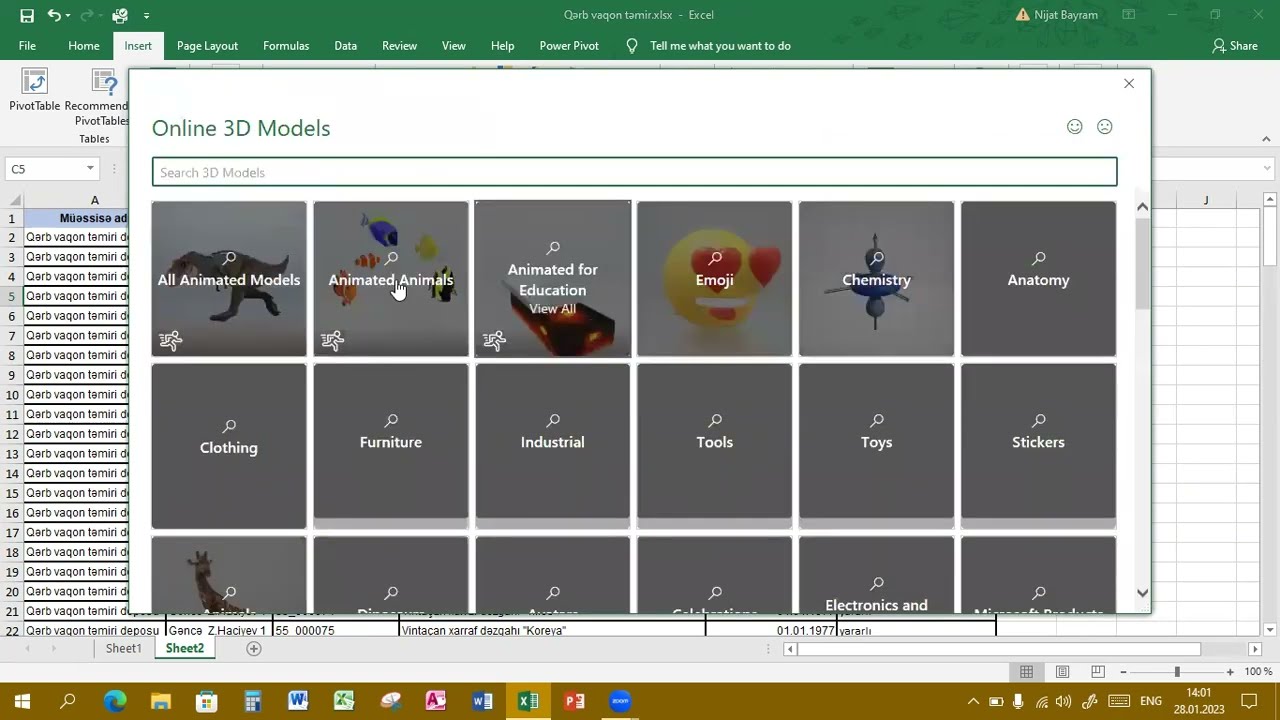Launch Microsoft Edge from the taskbar
This screenshot has height=720, width=1280.
114,701
